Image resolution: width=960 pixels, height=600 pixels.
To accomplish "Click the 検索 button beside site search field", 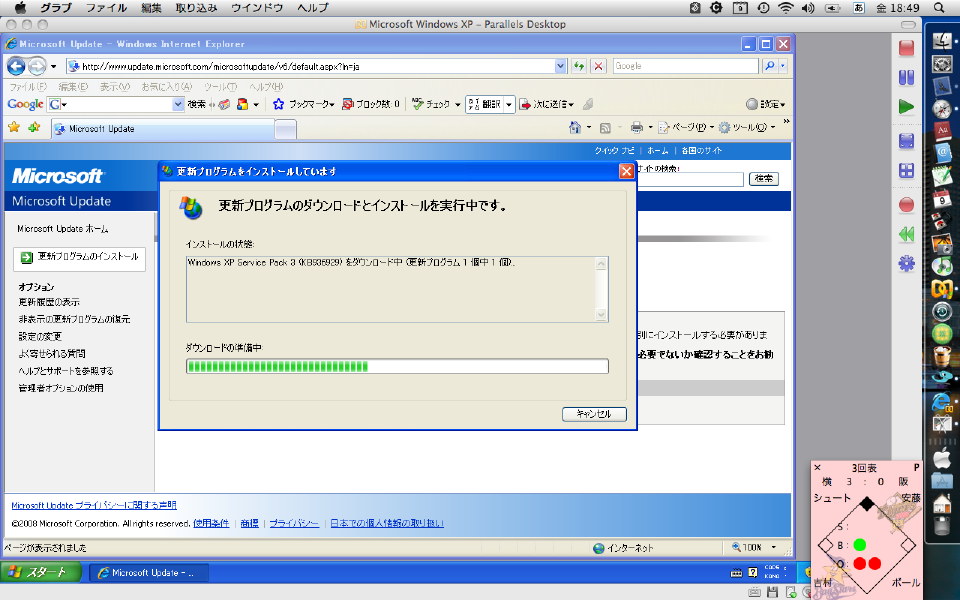I will [763, 178].
